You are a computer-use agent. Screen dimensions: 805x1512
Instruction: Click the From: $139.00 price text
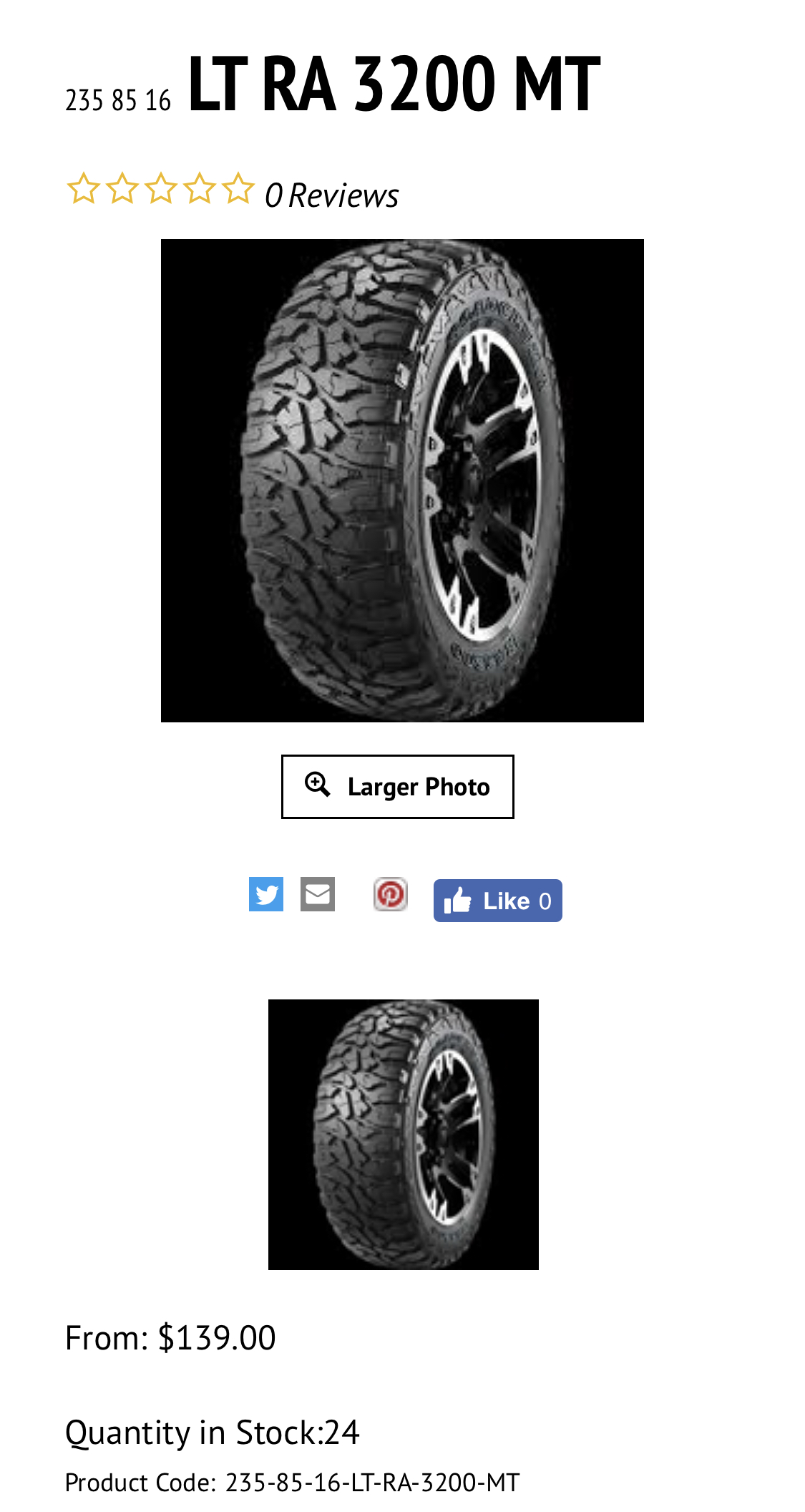click(x=170, y=1337)
